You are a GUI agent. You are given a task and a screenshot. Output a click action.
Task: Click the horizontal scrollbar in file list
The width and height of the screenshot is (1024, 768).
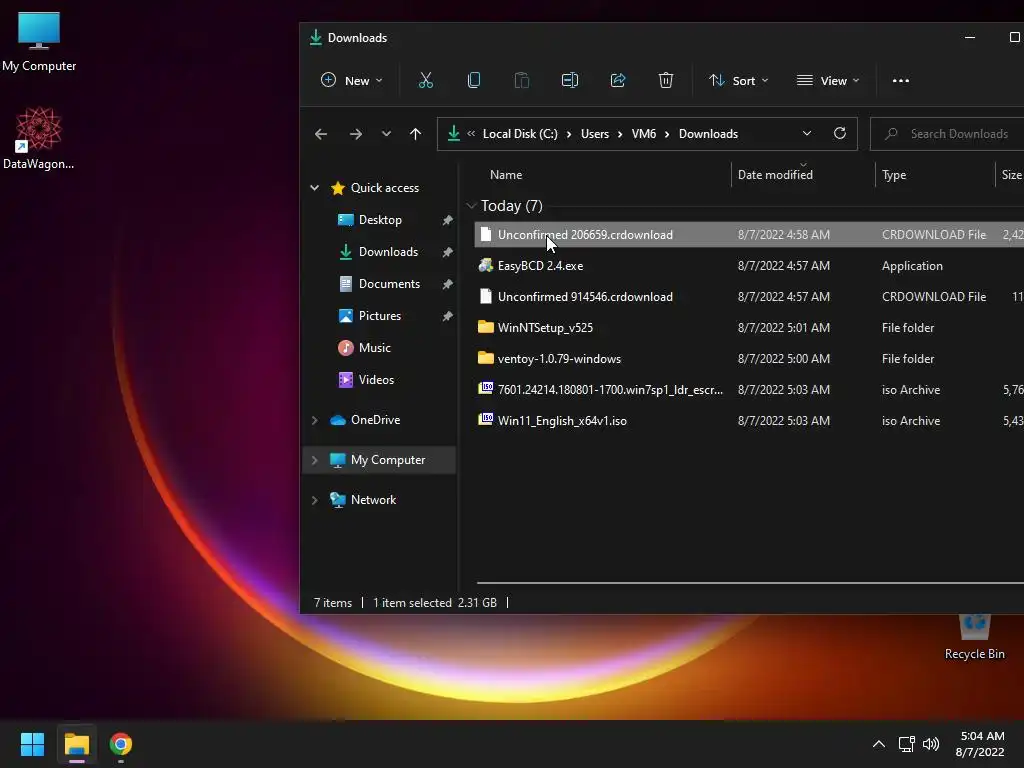click(x=750, y=582)
